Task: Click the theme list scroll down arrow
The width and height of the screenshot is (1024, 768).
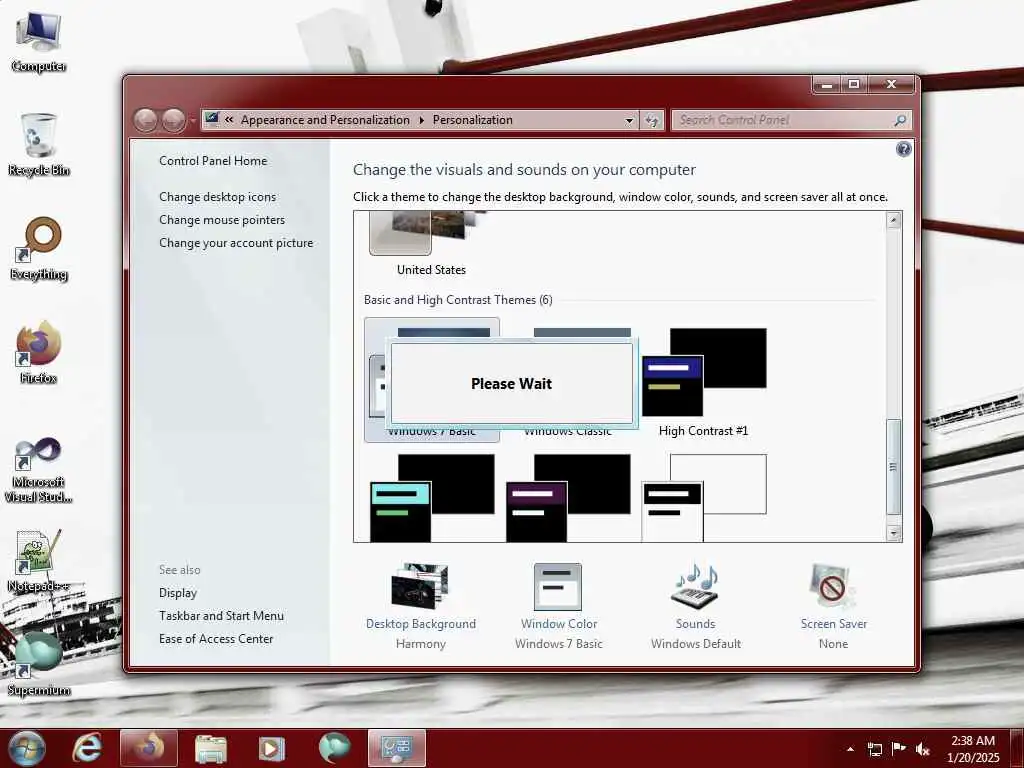Action: 893,533
